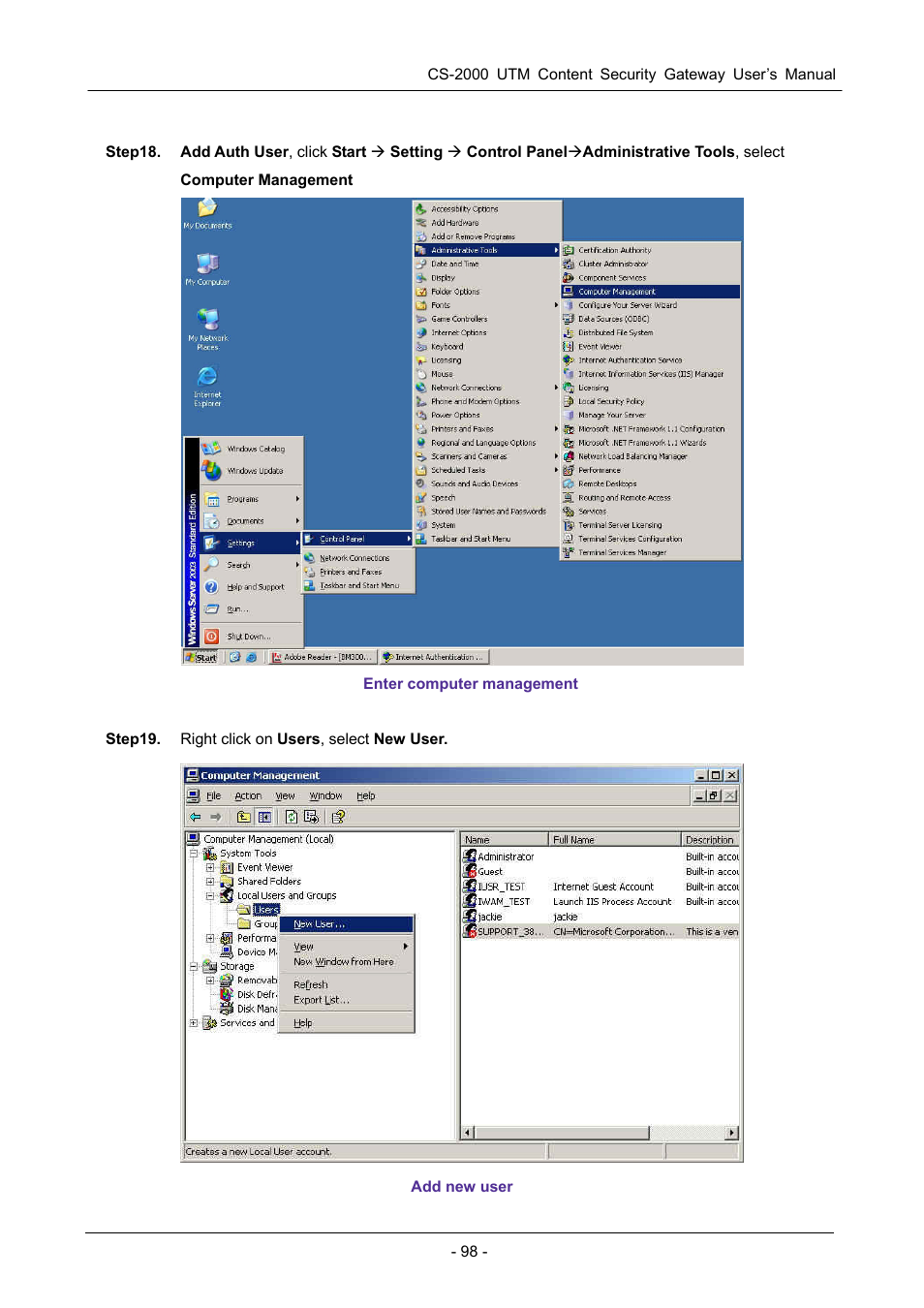Click the My Network Places desktop icon

(x=207, y=320)
